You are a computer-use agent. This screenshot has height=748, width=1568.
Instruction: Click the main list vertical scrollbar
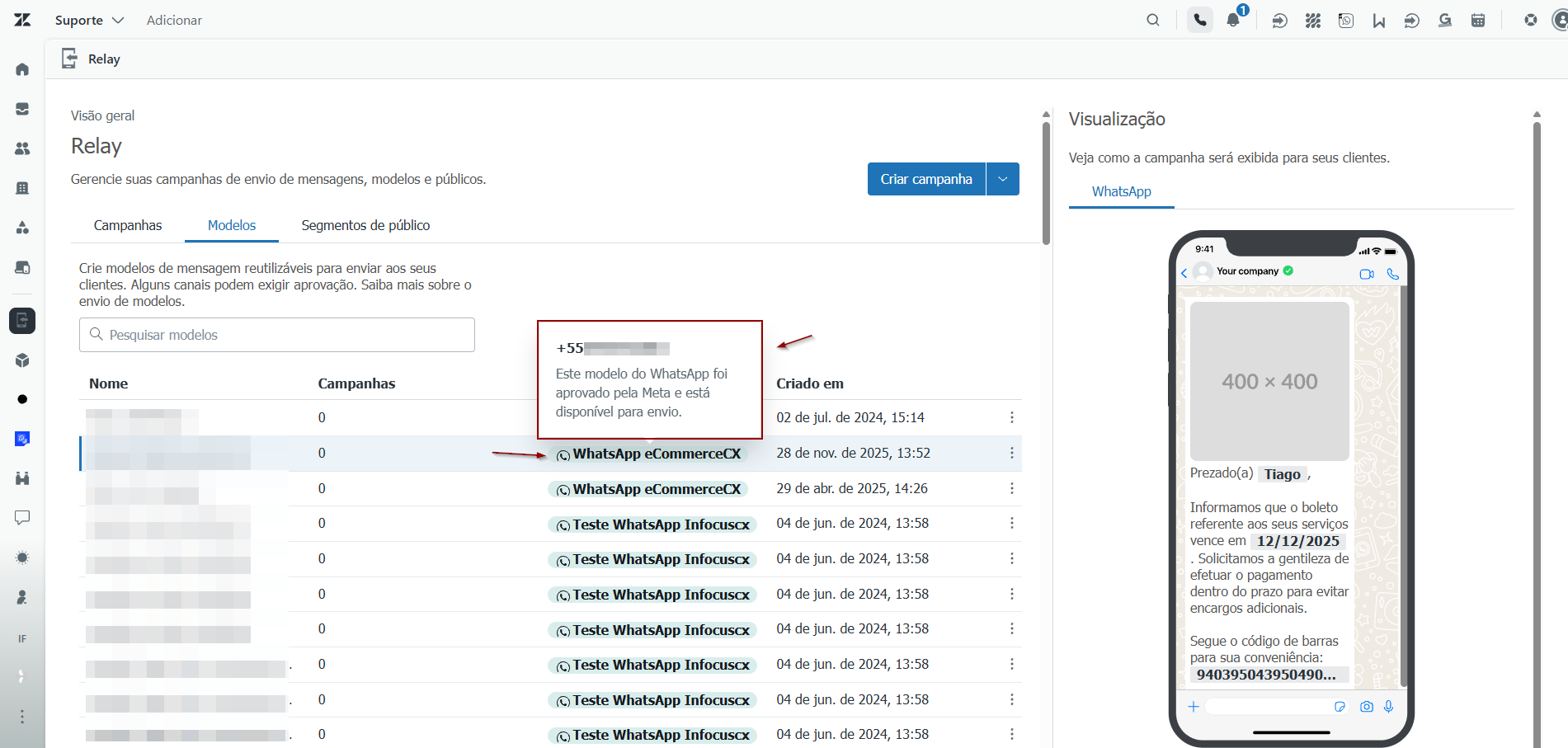pyautogui.click(x=1046, y=183)
